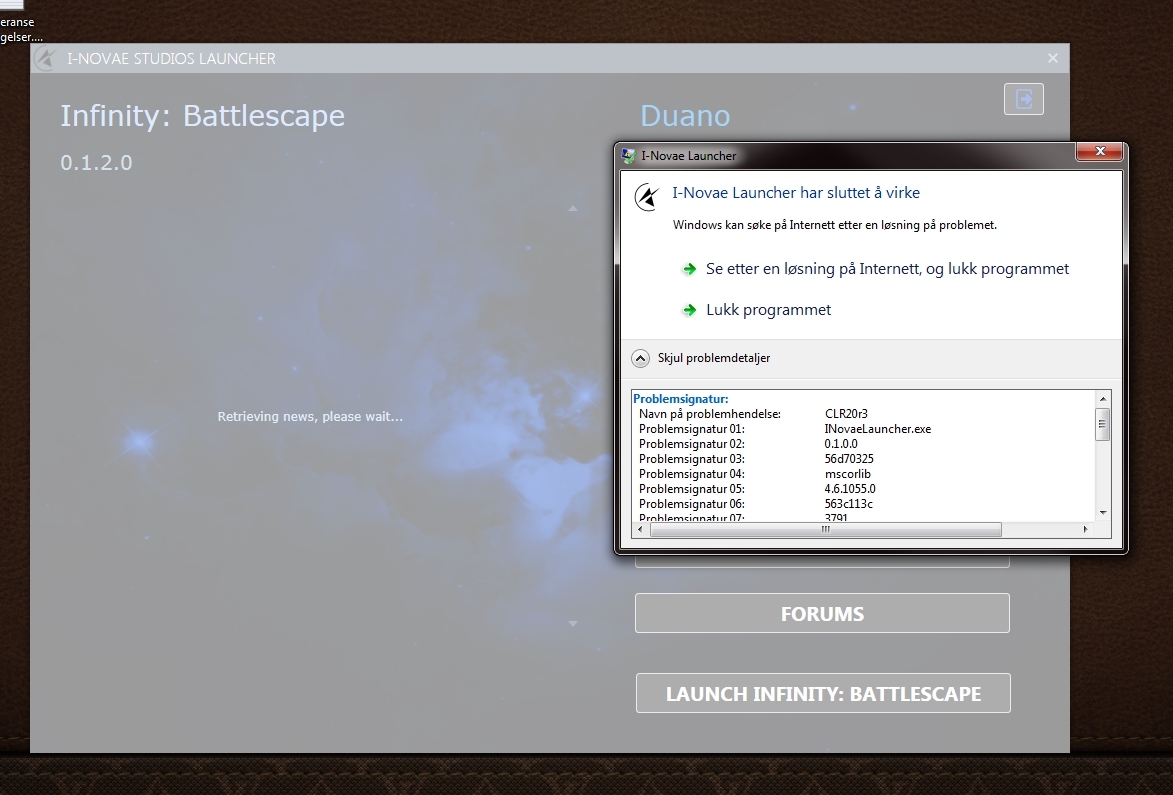This screenshot has height=795, width=1173.
Task: Click the logout icon beside Duano
Action: coord(1023,99)
